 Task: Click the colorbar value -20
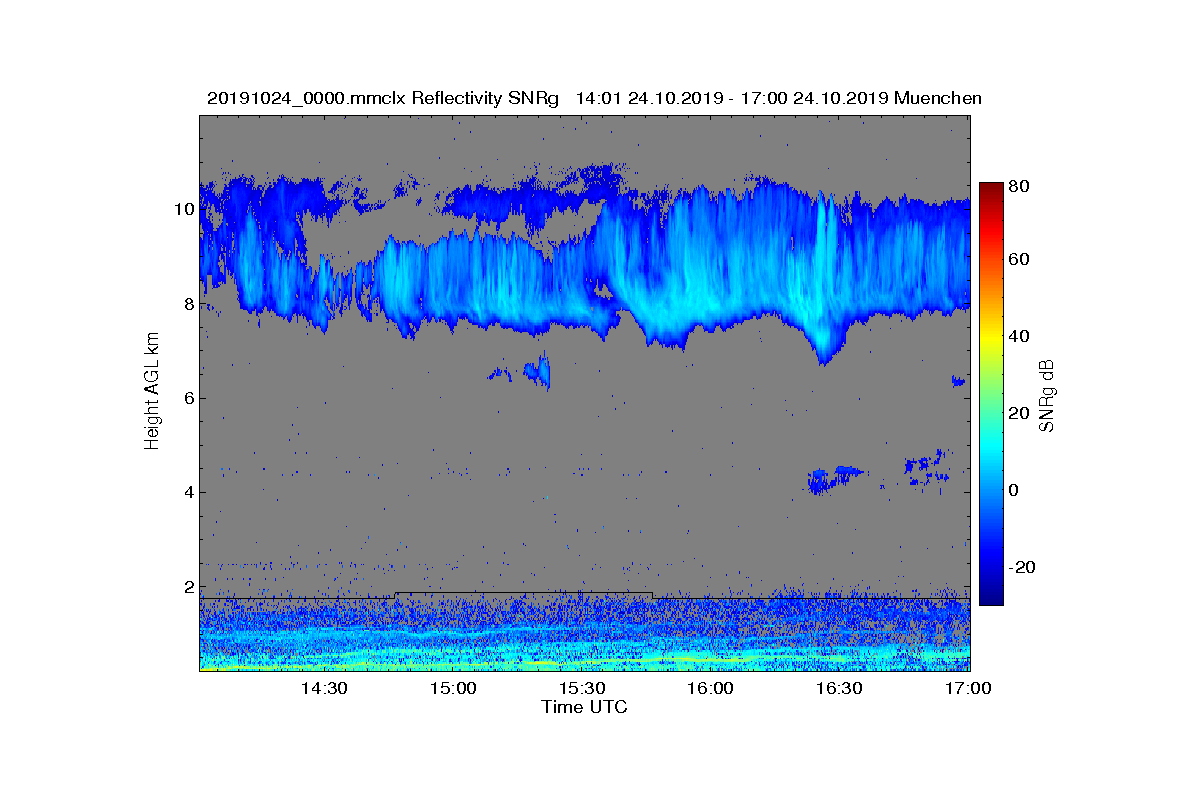[1022, 567]
